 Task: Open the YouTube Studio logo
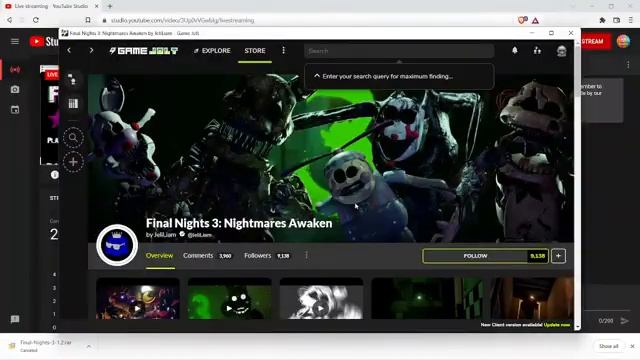click(44, 41)
